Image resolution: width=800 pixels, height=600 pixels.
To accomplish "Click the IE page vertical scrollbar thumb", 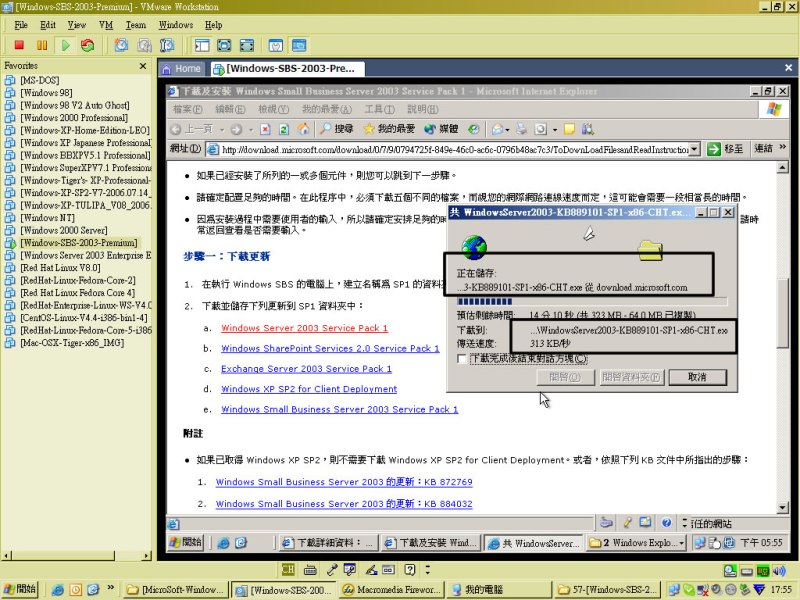I will click(x=783, y=312).
